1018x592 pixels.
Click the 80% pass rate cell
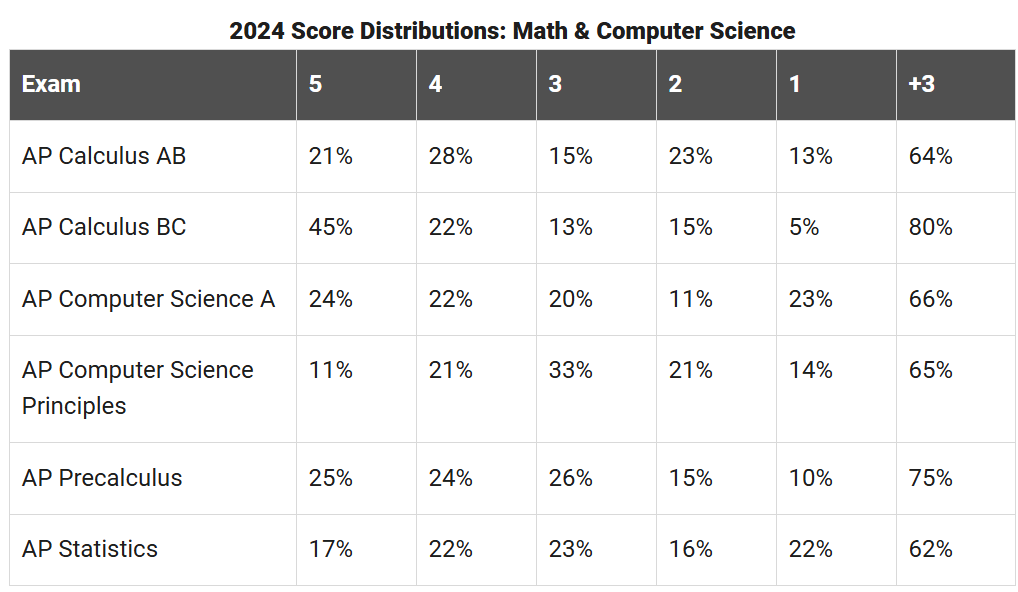point(956,228)
